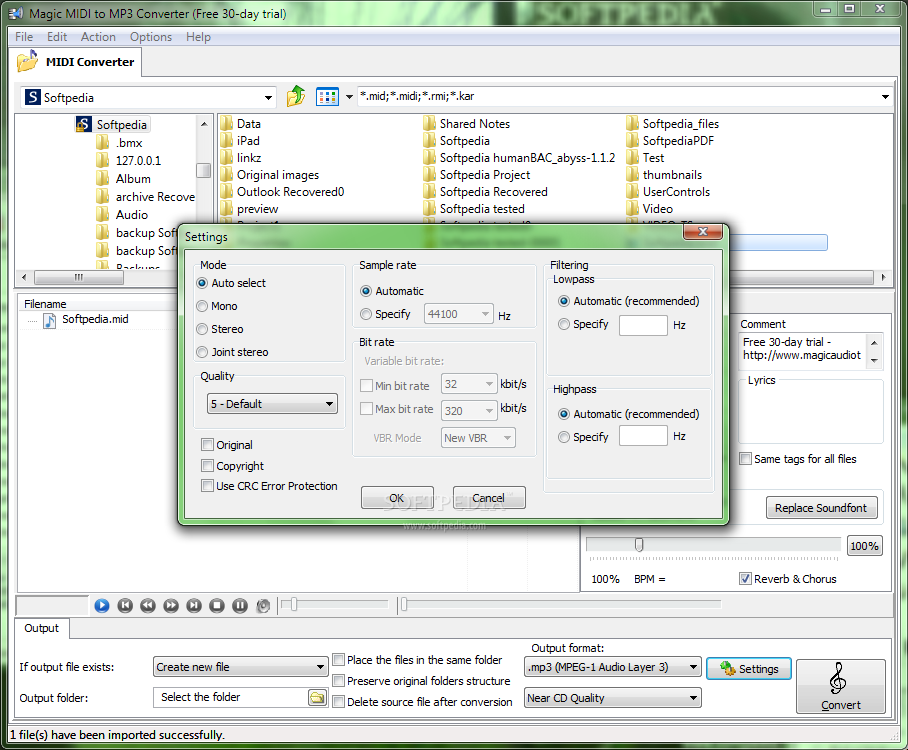Select Stereo mode radio button
The image size is (908, 750).
[202, 330]
